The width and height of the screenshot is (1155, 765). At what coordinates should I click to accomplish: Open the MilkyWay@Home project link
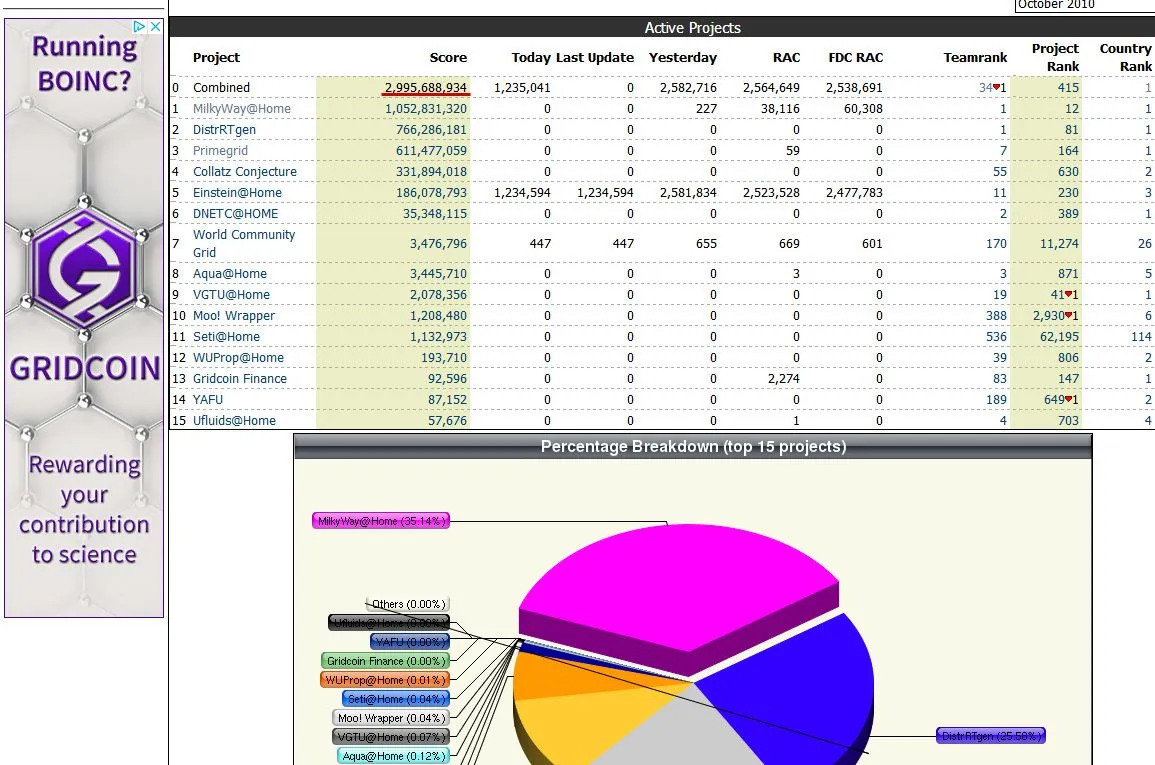[x=242, y=108]
